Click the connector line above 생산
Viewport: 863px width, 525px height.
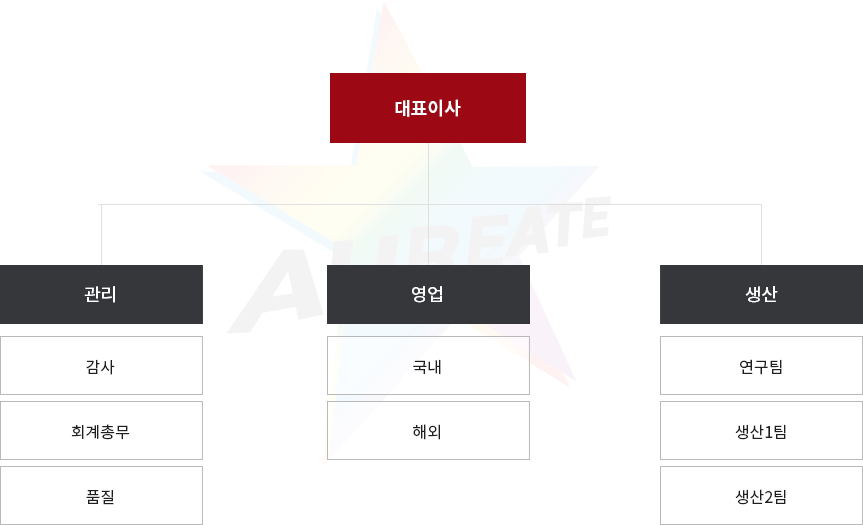pyautogui.click(x=761, y=234)
